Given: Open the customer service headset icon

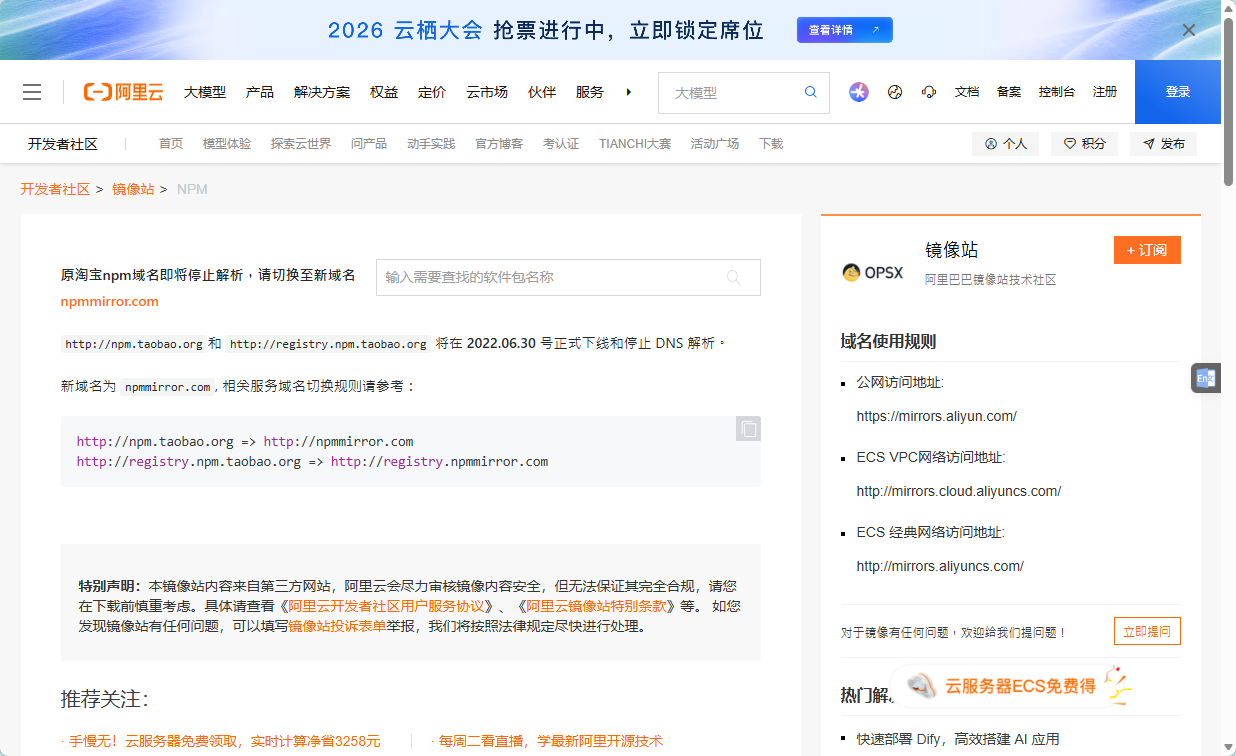Looking at the screenshot, I should coord(929,92).
